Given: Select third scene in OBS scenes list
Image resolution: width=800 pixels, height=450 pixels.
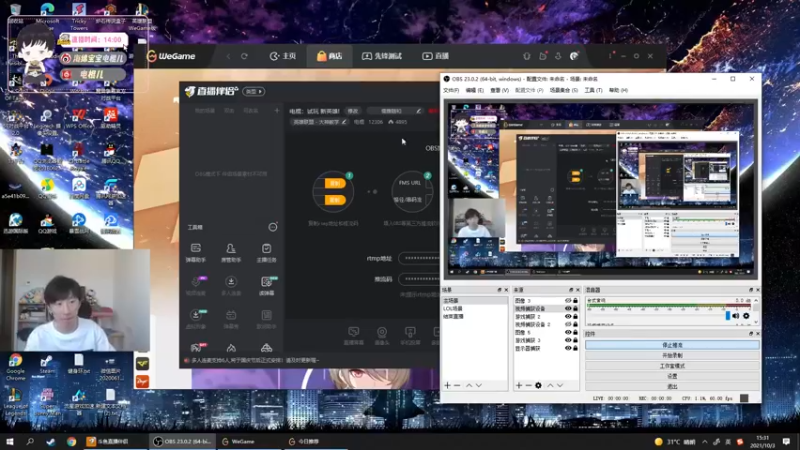Looking at the screenshot, I should pos(475,316).
